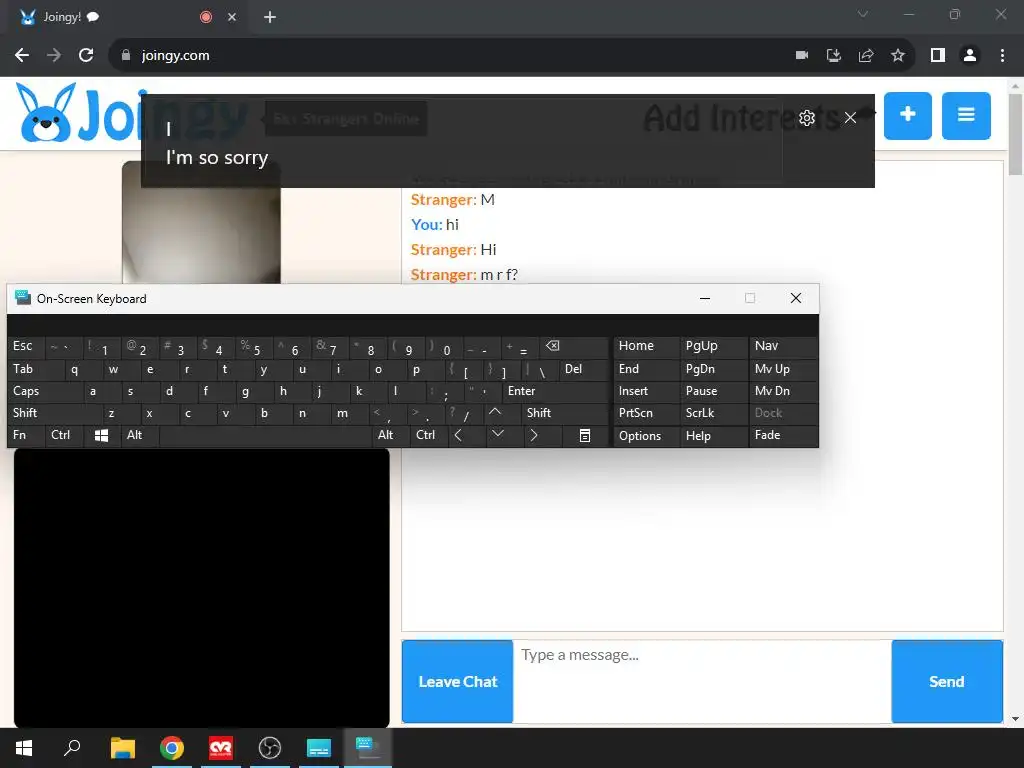Viewport: 1024px width, 768px height.
Task: Toggle right Shift on on-screen keyboard
Action: click(x=566, y=413)
